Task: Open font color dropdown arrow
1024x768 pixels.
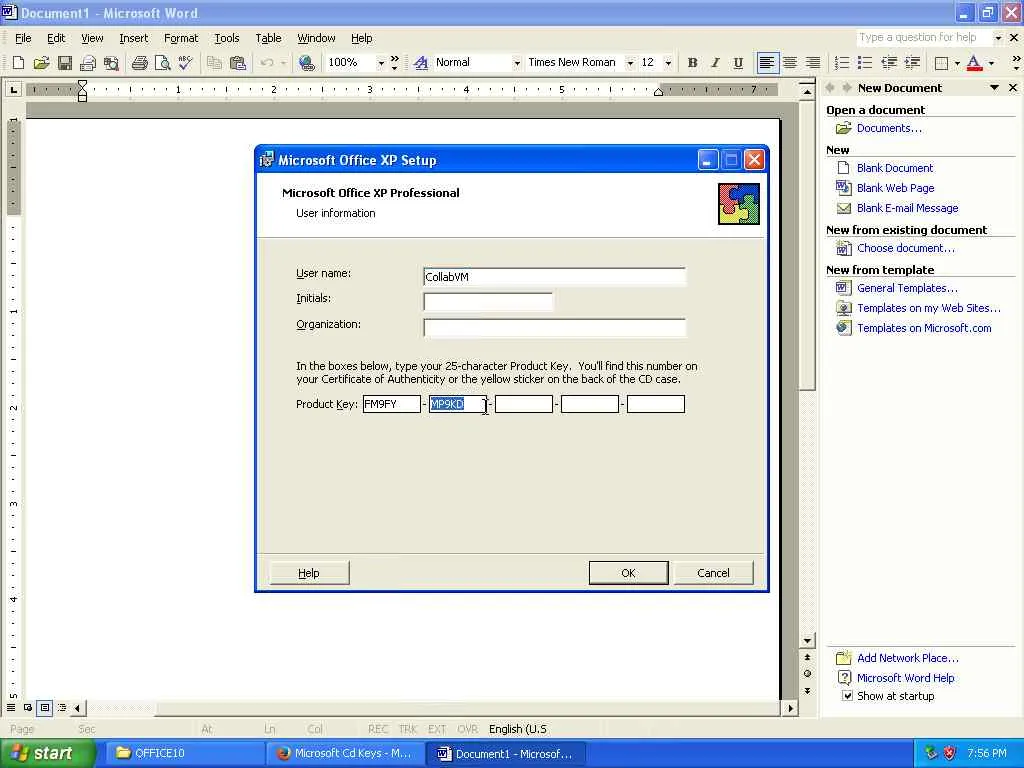Action: 991,63
